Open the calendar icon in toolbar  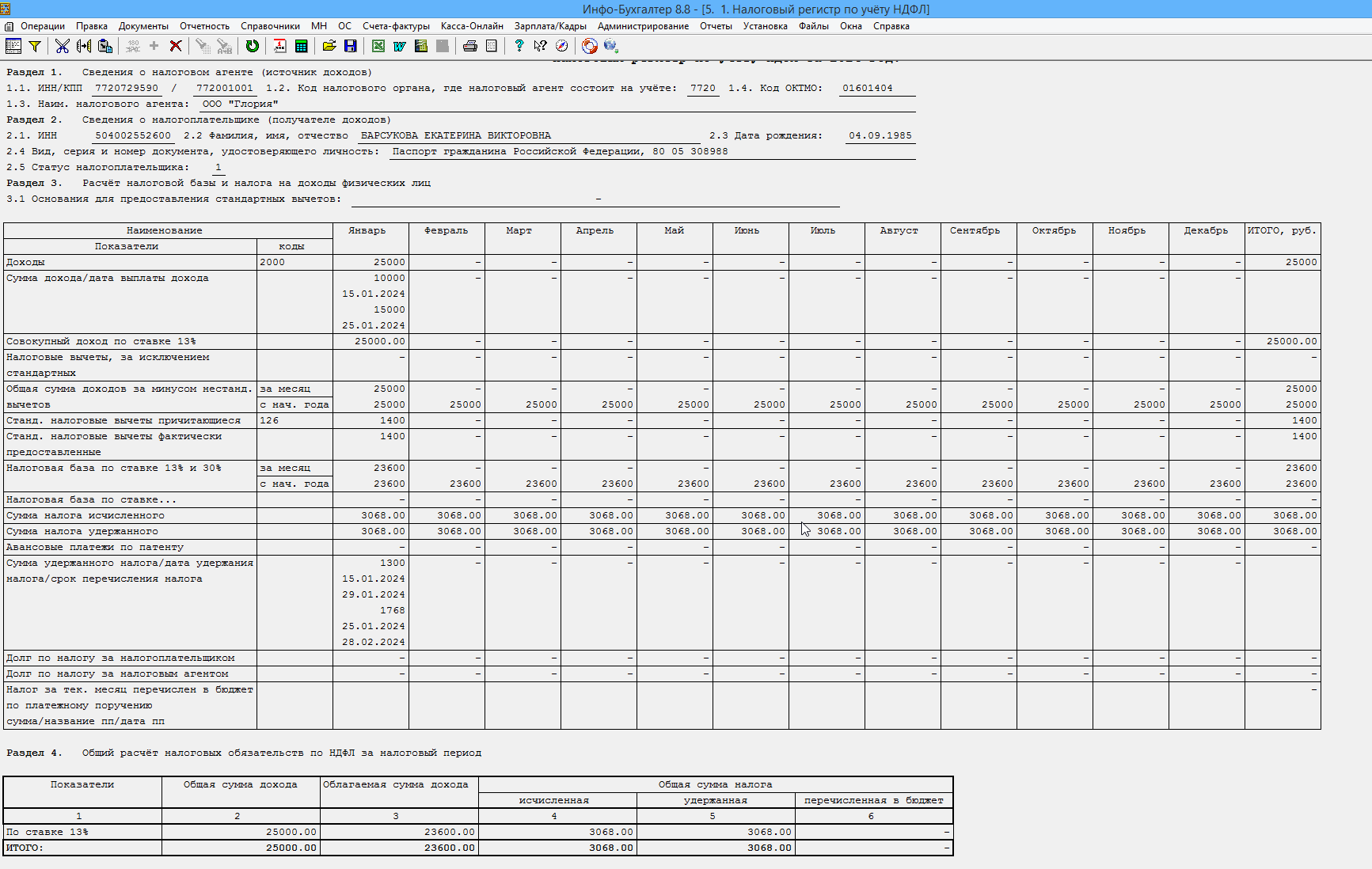coord(280,46)
